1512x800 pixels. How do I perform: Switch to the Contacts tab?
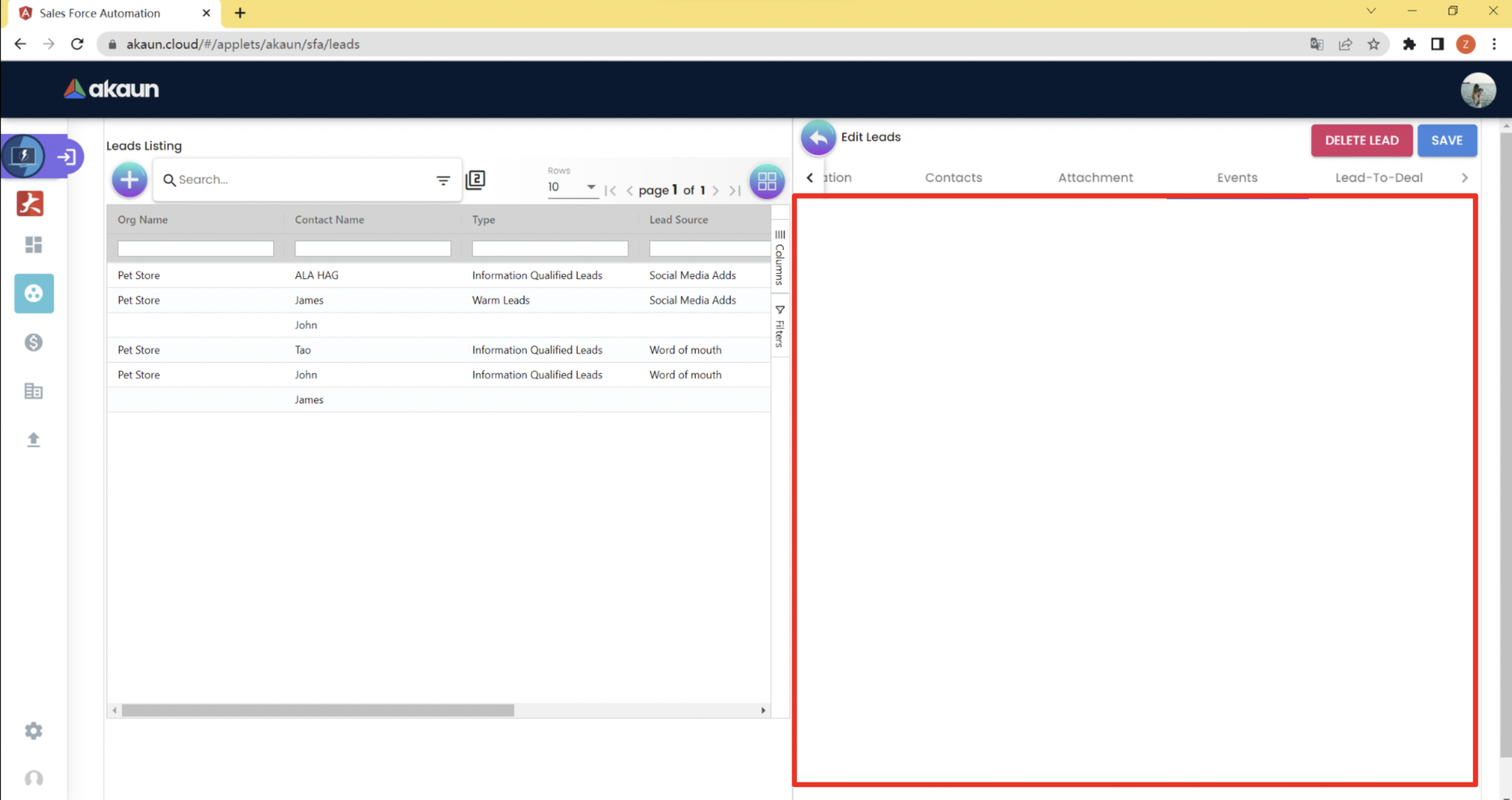(953, 178)
